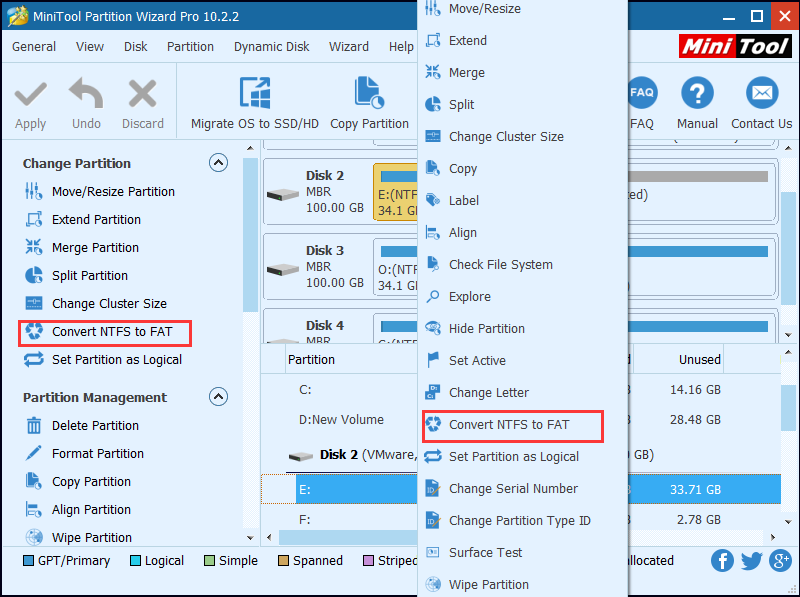This screenshot has height=597, width=800.
Task: Open the FAQ toolbar icon
Action: click(641, 93)
